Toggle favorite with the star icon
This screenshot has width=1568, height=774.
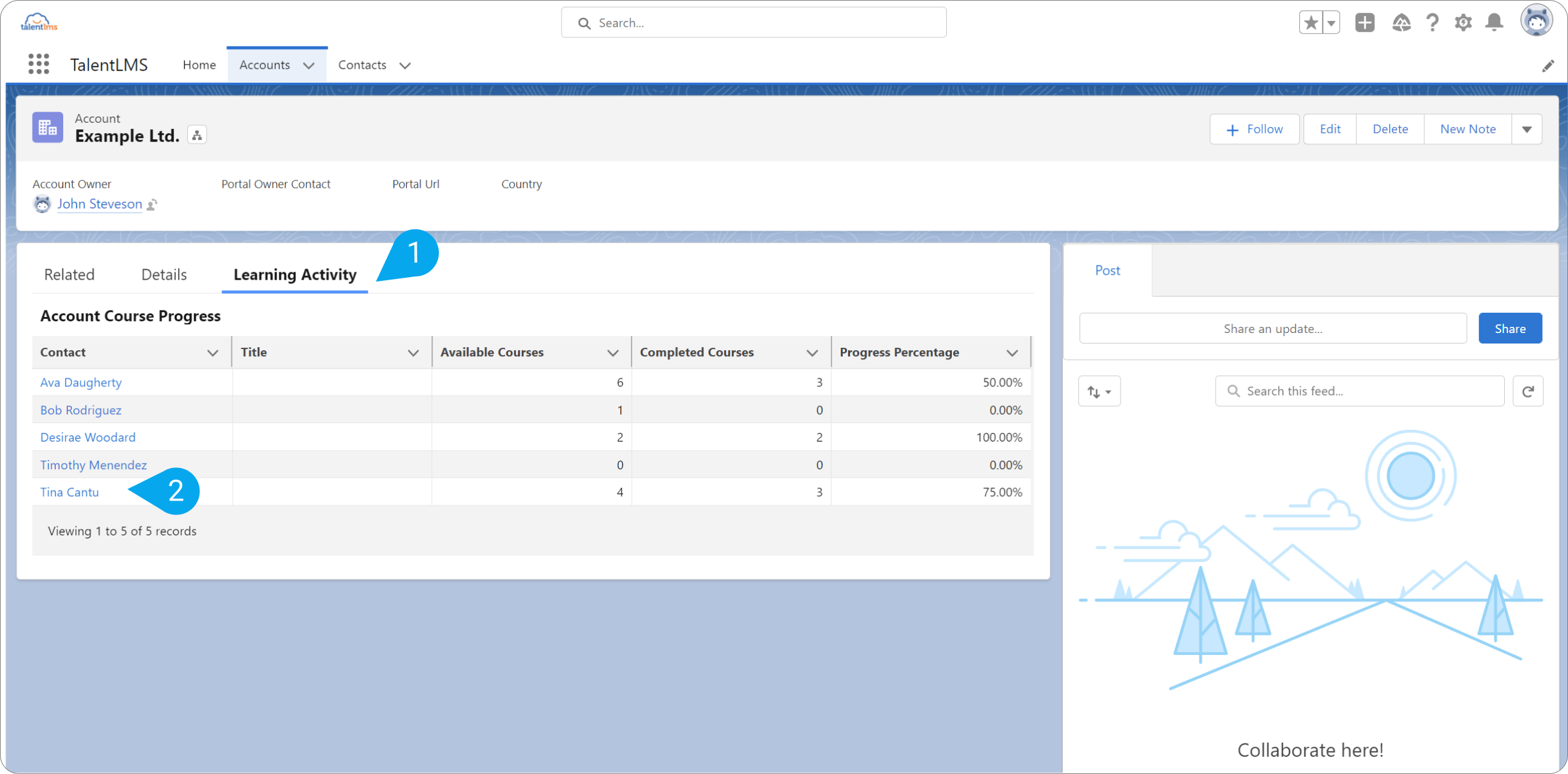pyautogui.click(x=1310, y=22)
